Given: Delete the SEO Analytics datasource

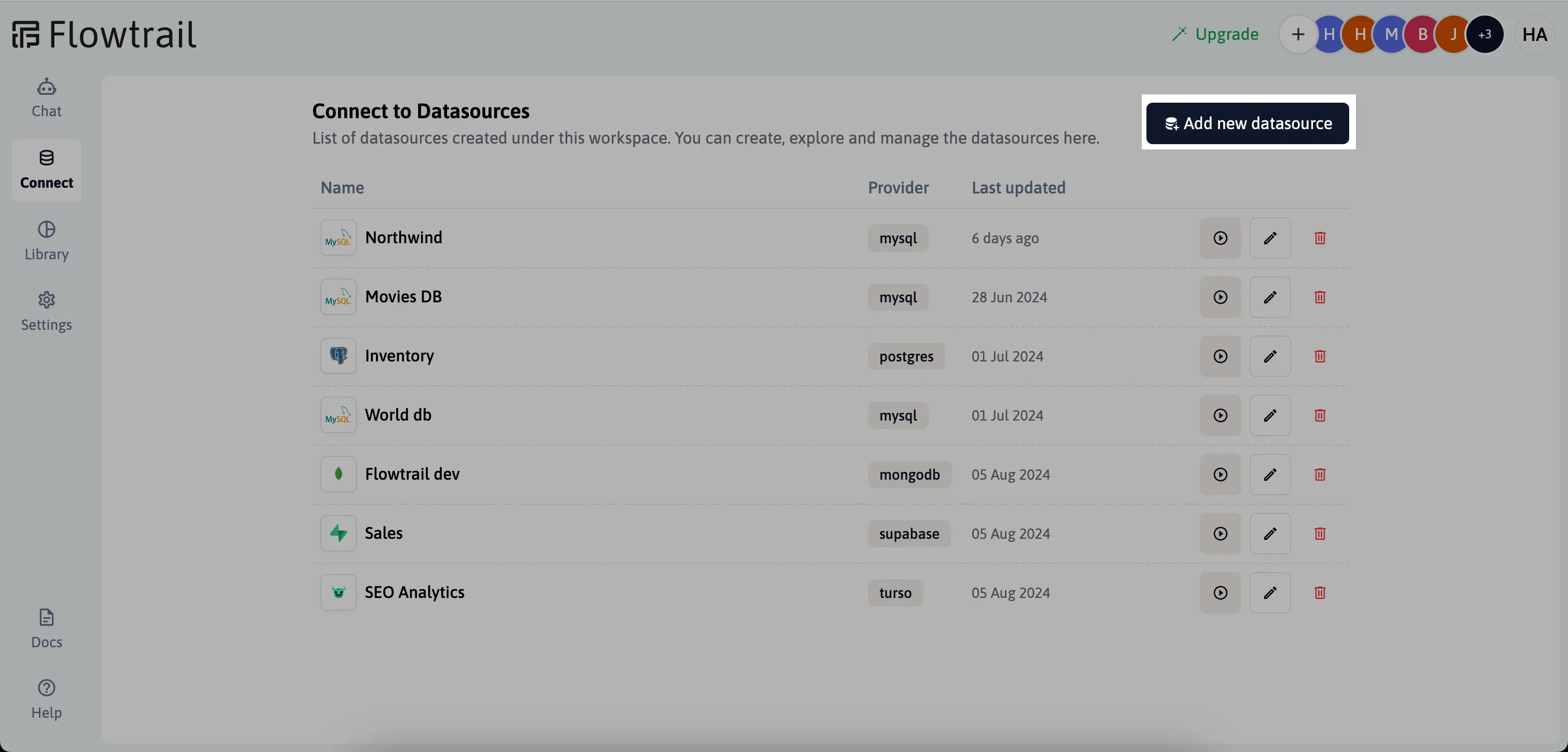Looking at the screenshot, I should (x=1320, y=592).
